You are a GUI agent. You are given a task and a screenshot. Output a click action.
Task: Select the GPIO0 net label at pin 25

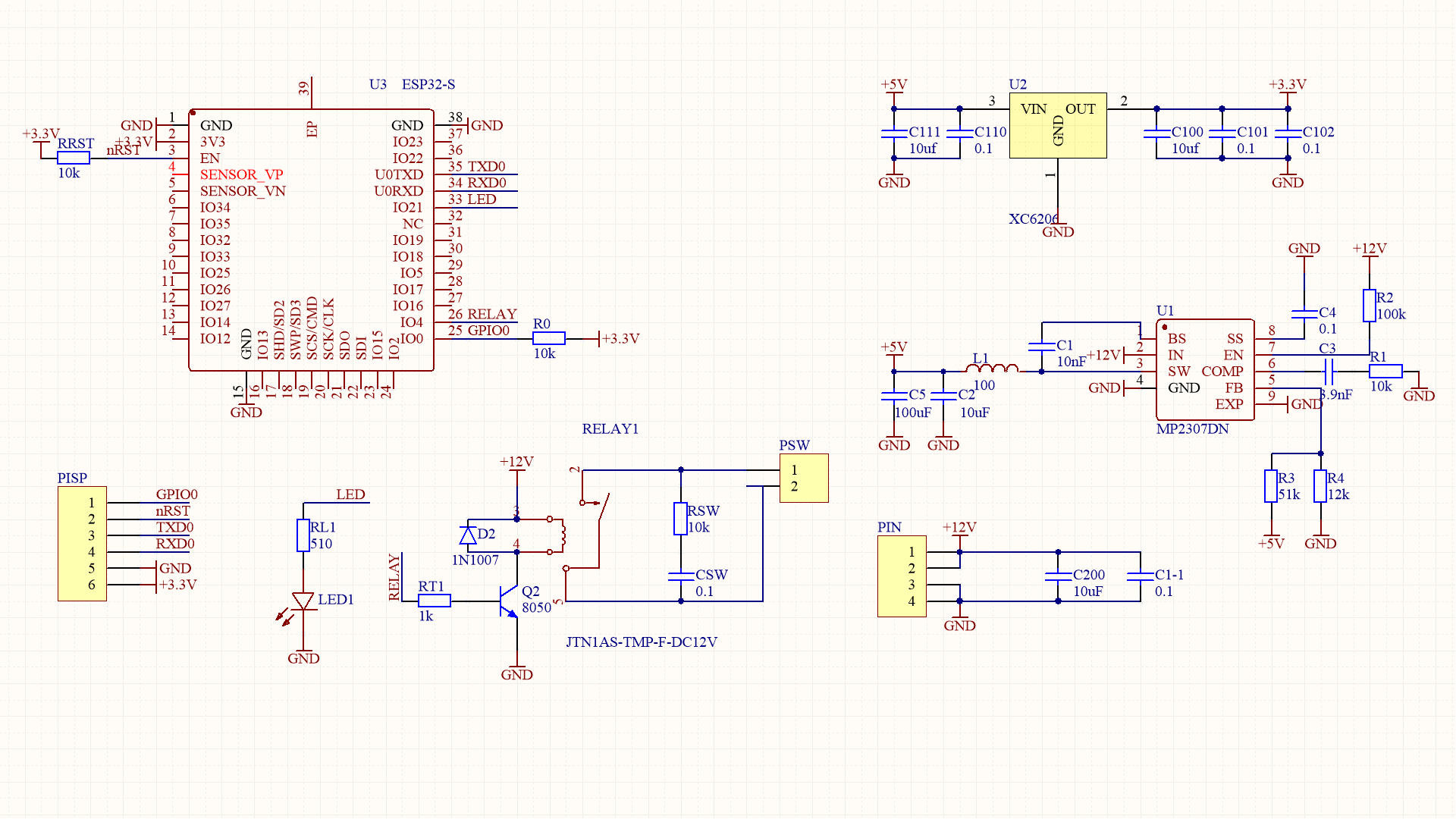(x=488, y=330)
